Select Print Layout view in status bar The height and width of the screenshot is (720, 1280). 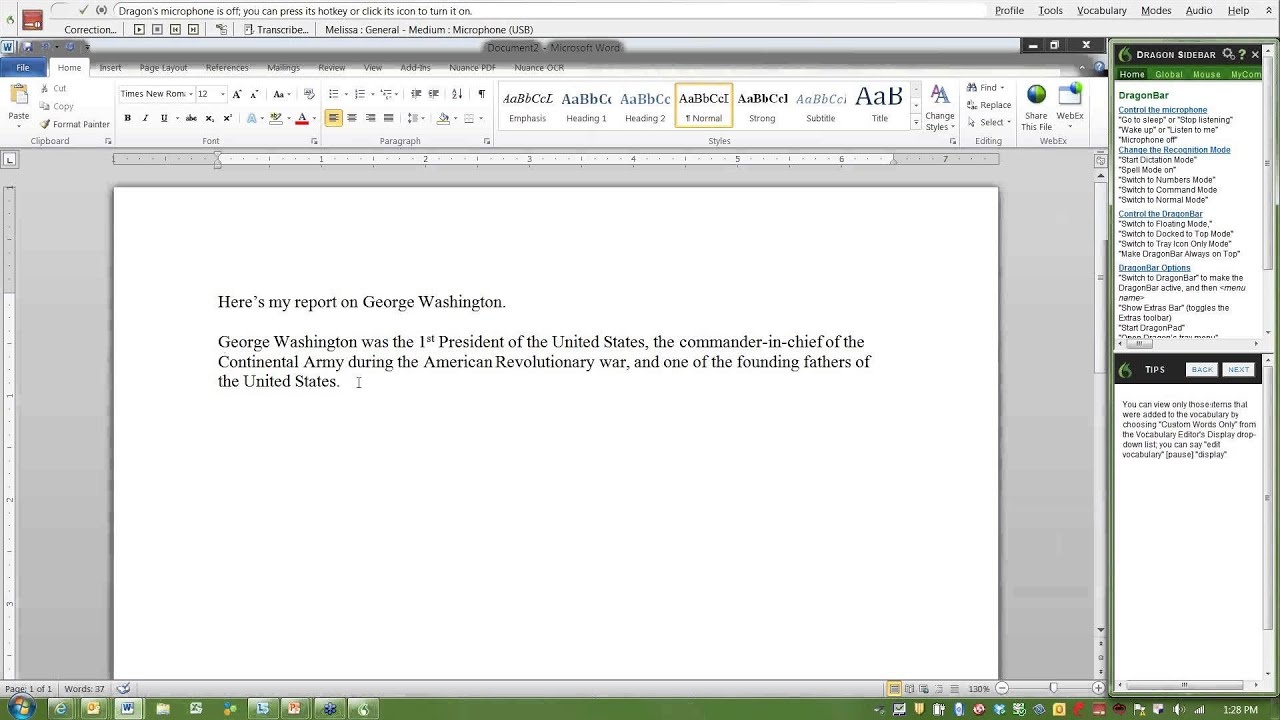click(894, 689)
